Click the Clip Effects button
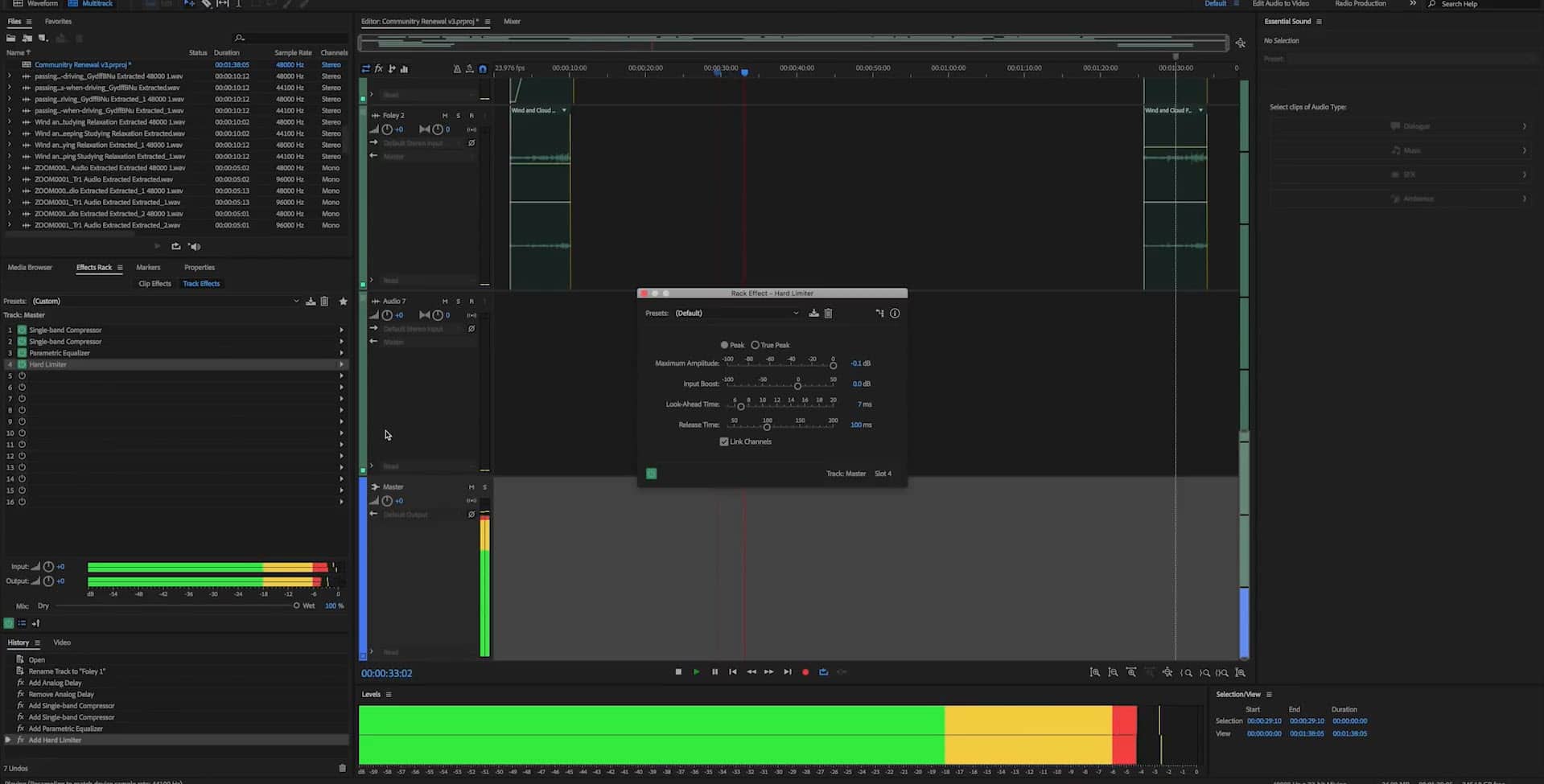The image size is (1544, 784). click(x=154, y=283)
